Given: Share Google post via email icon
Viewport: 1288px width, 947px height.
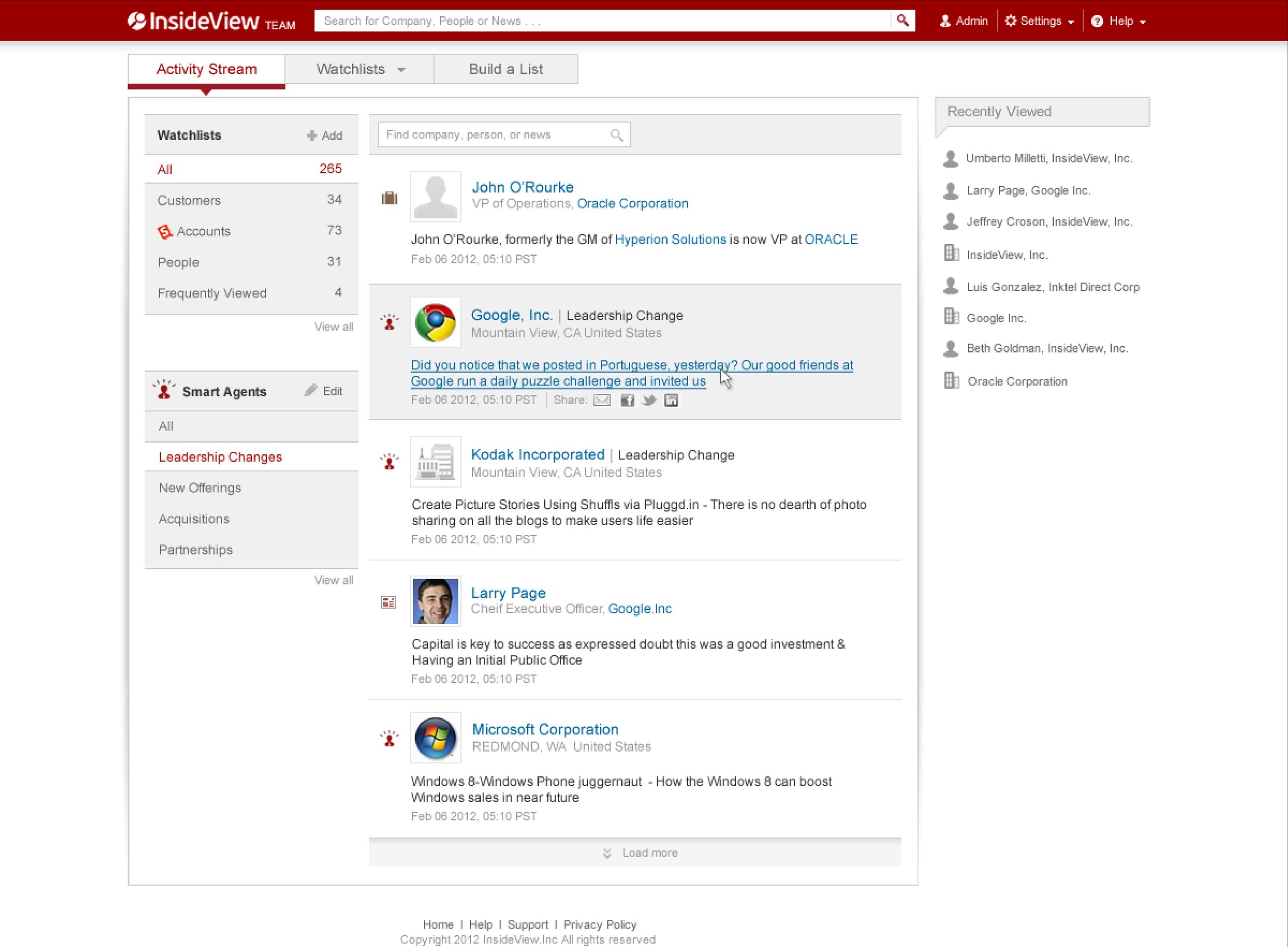Looking at the screenshot, I should 601,400.
